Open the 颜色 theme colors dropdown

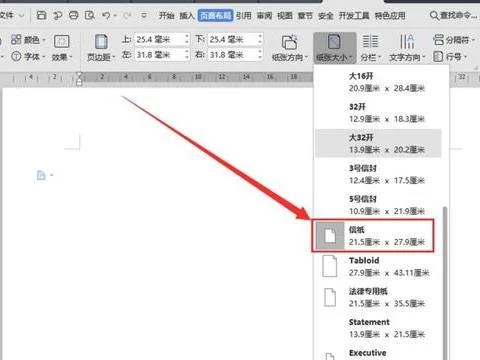click(x=28, y=40)
